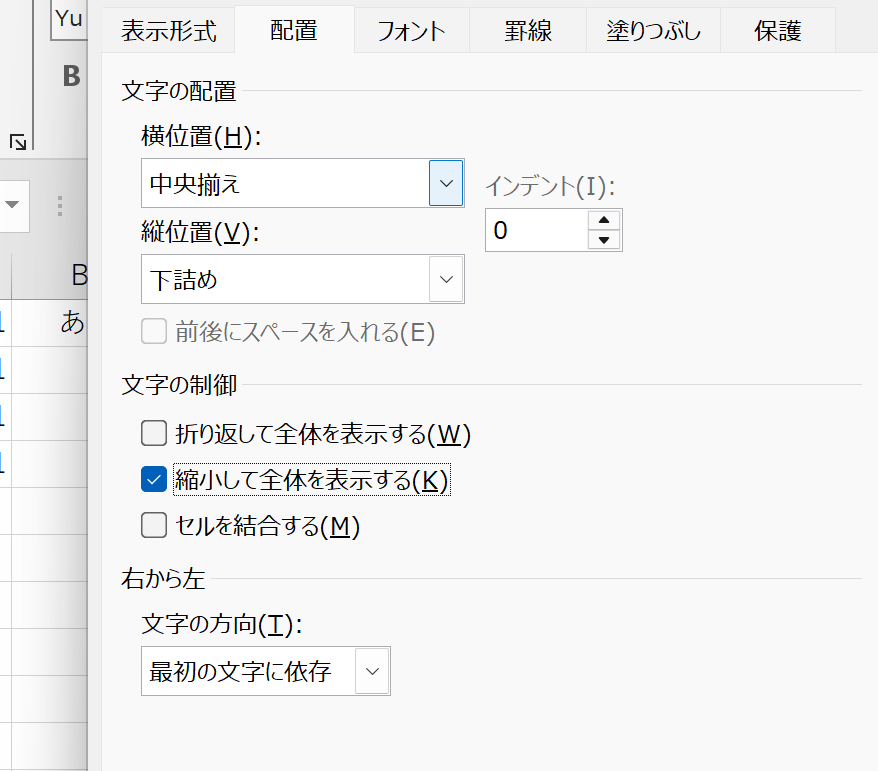Click the formula bar resize handle dots
Screen dimensions: 878x771
pos(60,206)
